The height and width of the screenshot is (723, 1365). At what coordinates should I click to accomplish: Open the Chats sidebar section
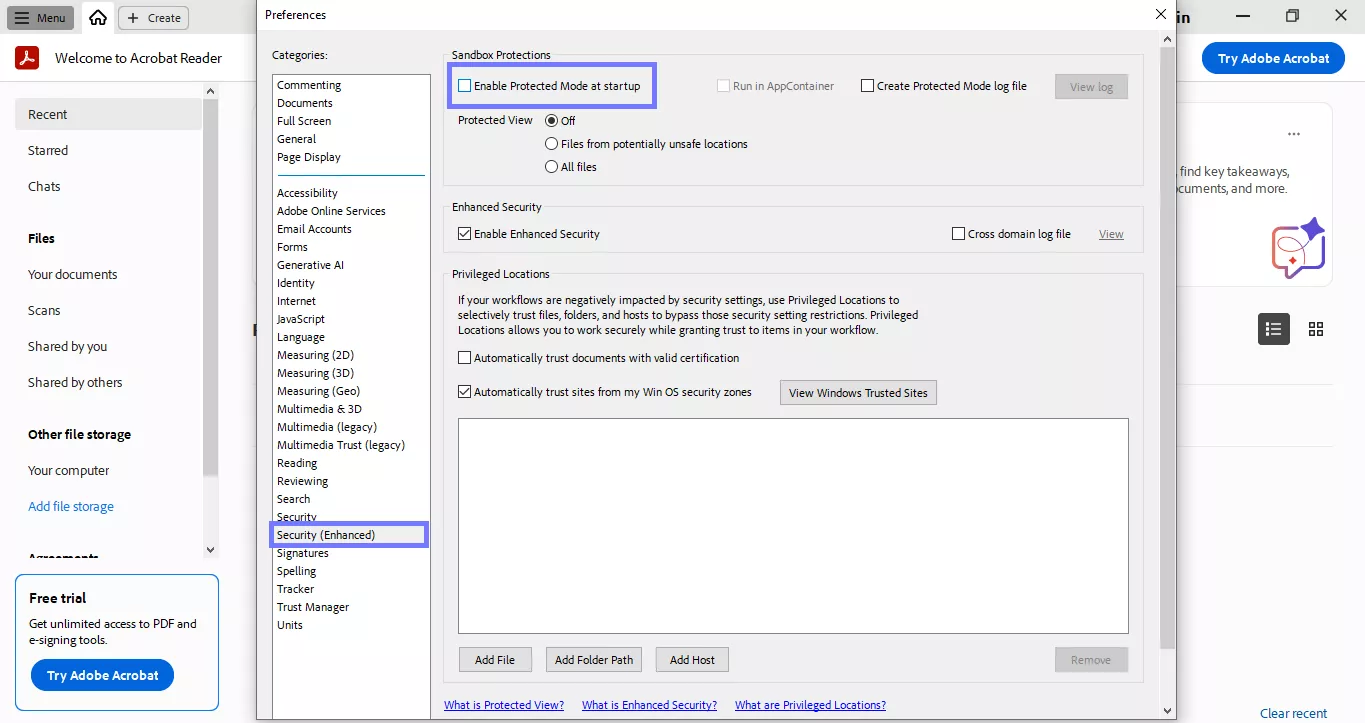(x=43, y=186)
